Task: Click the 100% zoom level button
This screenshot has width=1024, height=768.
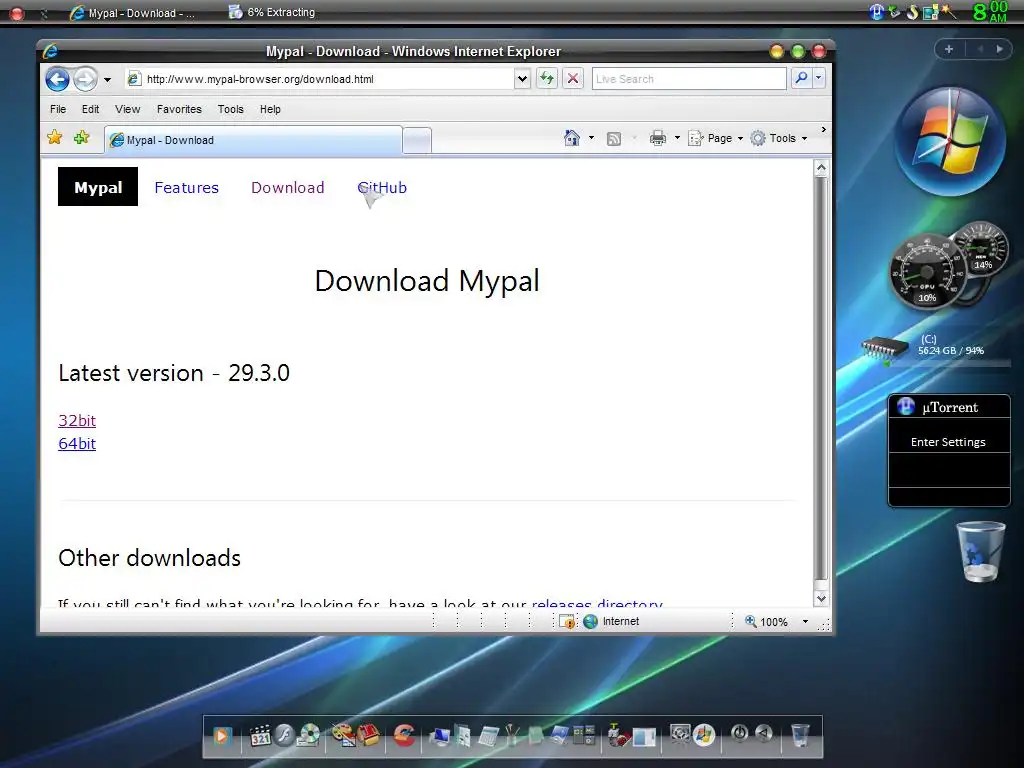Action: click(767, 622)
